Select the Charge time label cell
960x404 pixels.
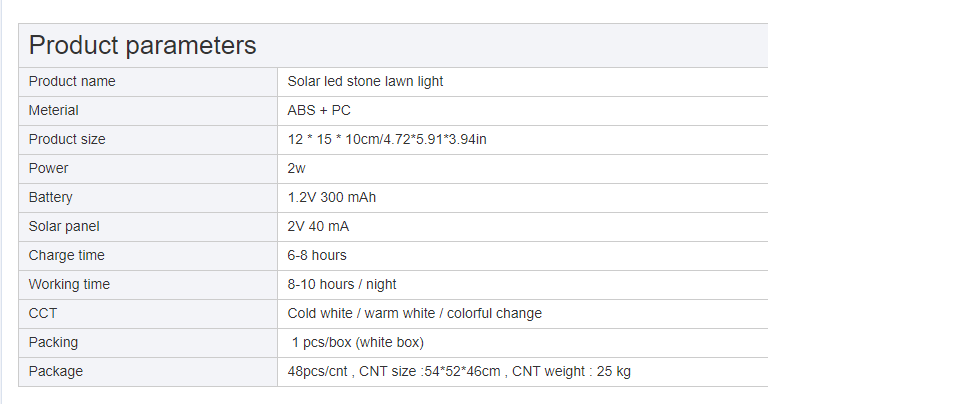[x=67, y=255]
